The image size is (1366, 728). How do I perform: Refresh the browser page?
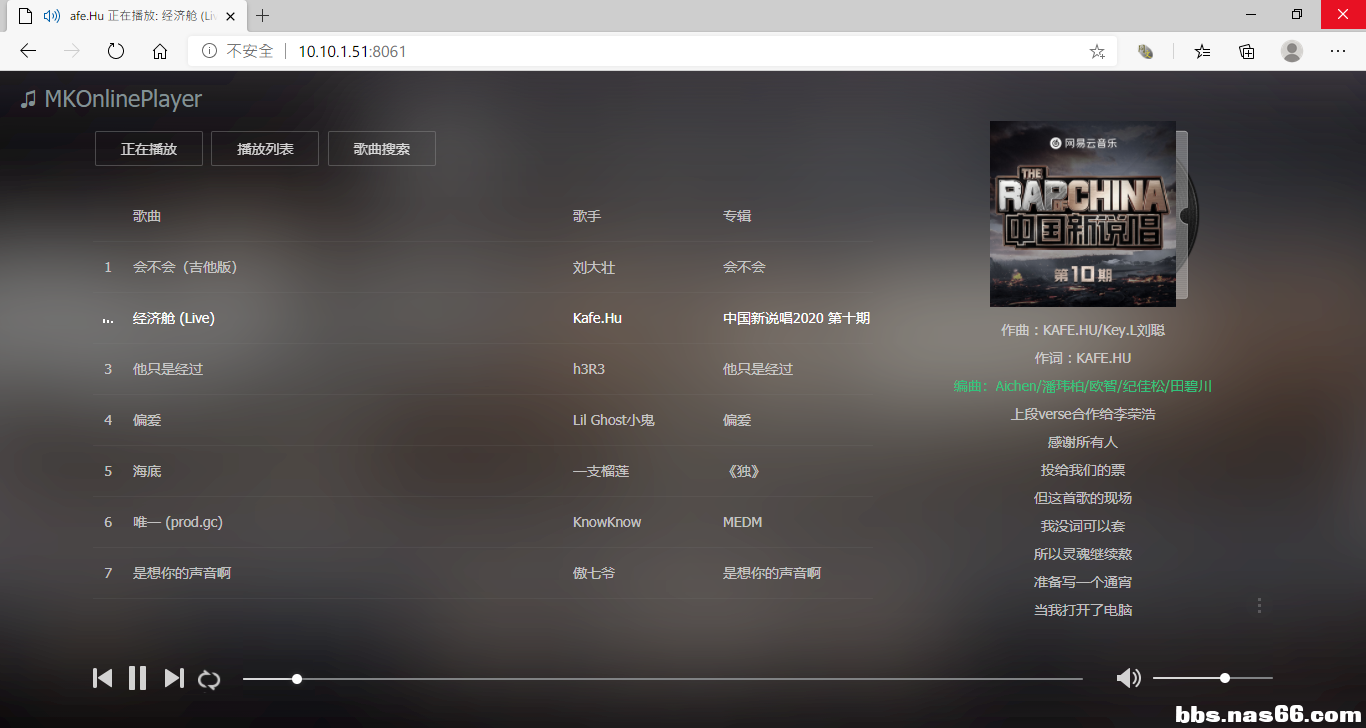tap(116, 51)
